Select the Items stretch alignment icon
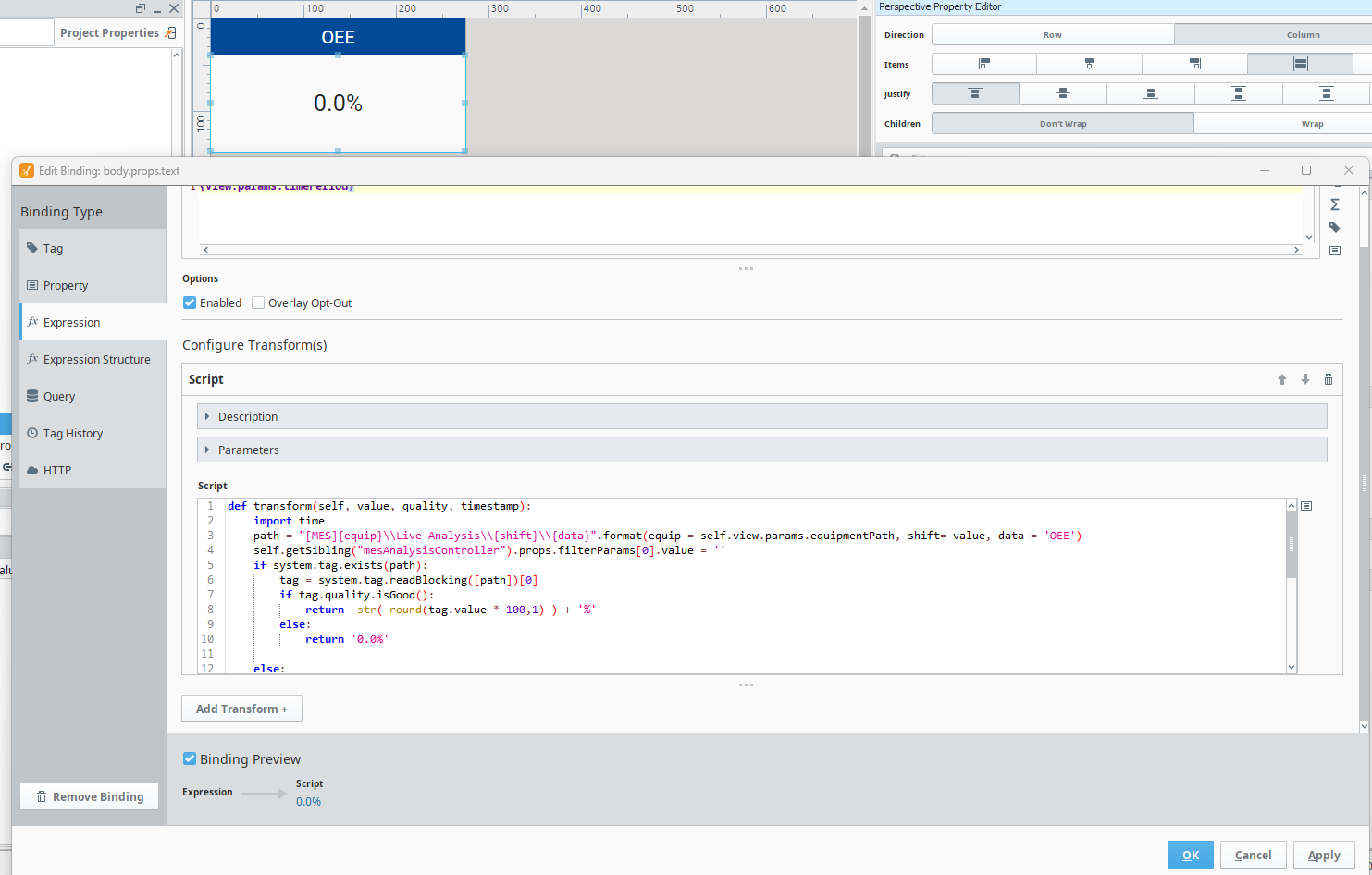The width and height of the screenshot is (1372, 875). point(1300,64)
